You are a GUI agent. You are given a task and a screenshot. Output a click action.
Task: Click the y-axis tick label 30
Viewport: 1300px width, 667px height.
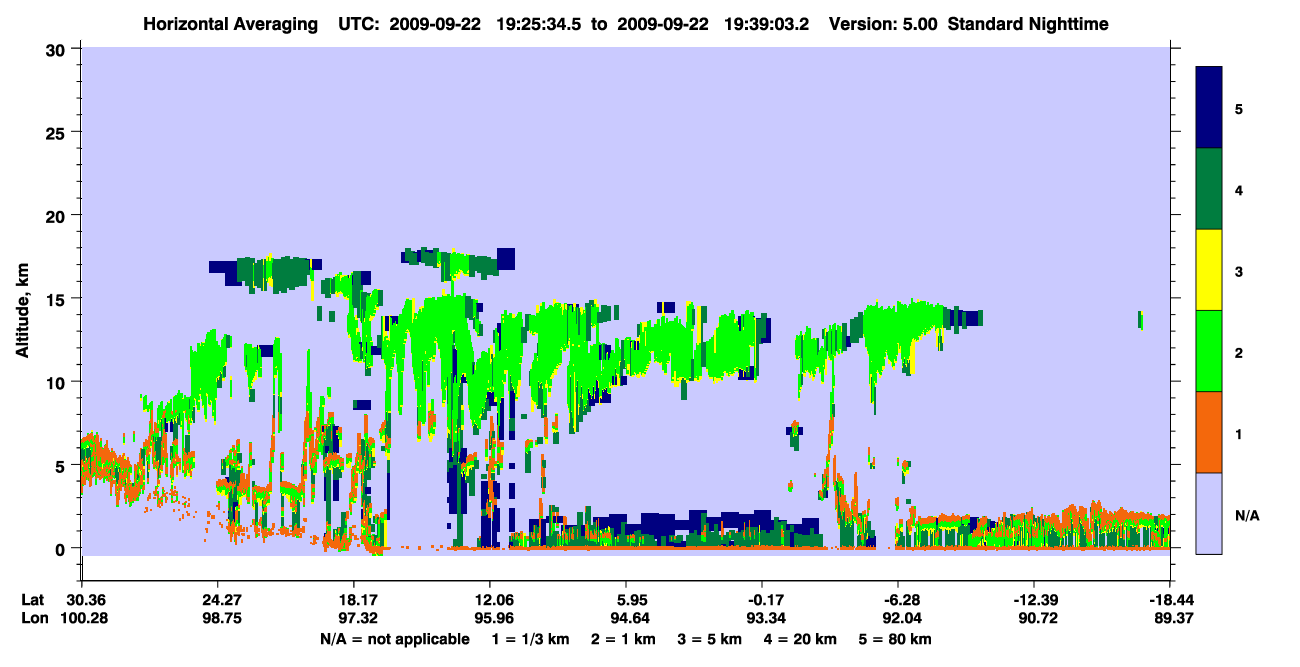coord(58,49)
